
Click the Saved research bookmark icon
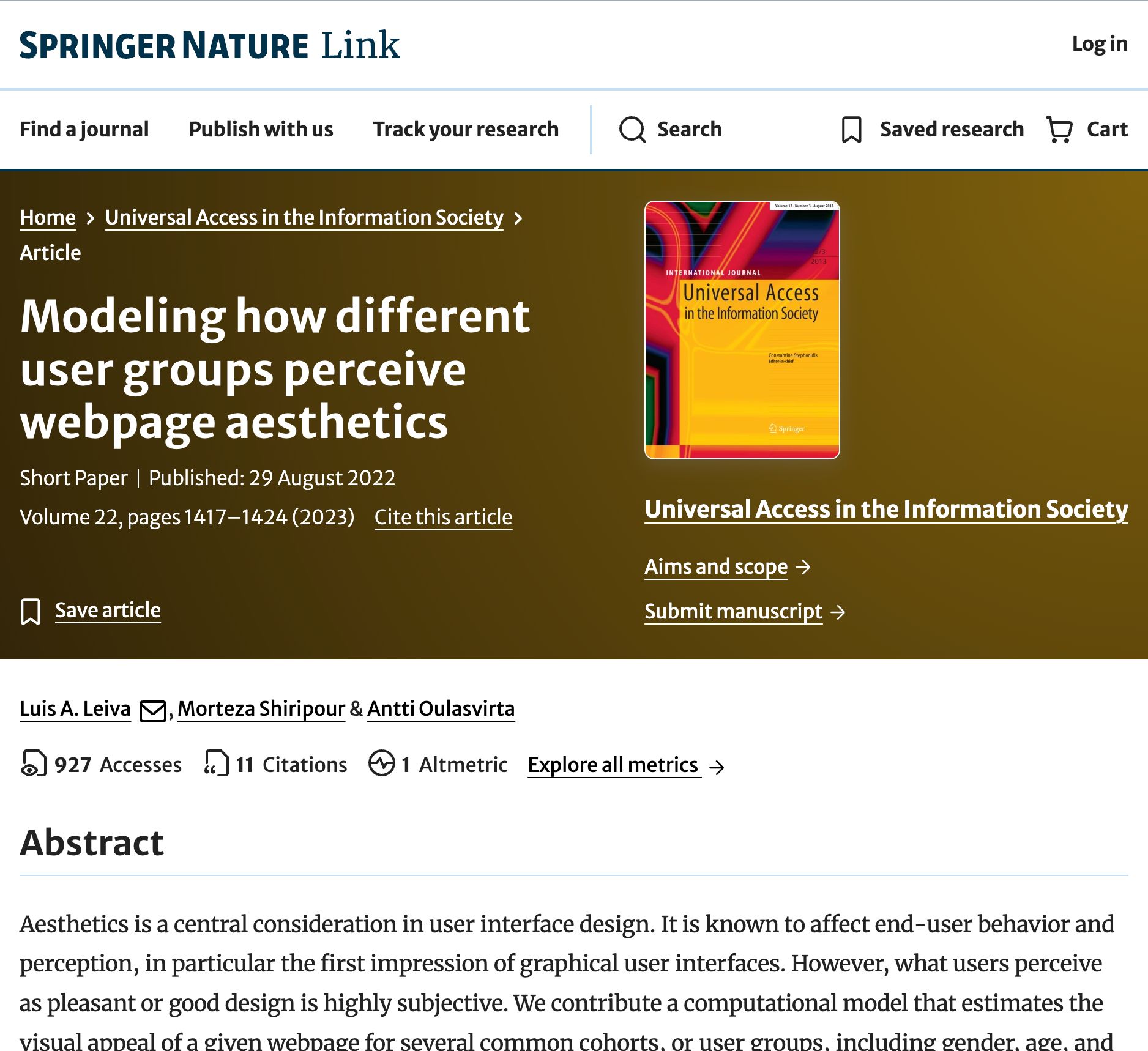851,130
